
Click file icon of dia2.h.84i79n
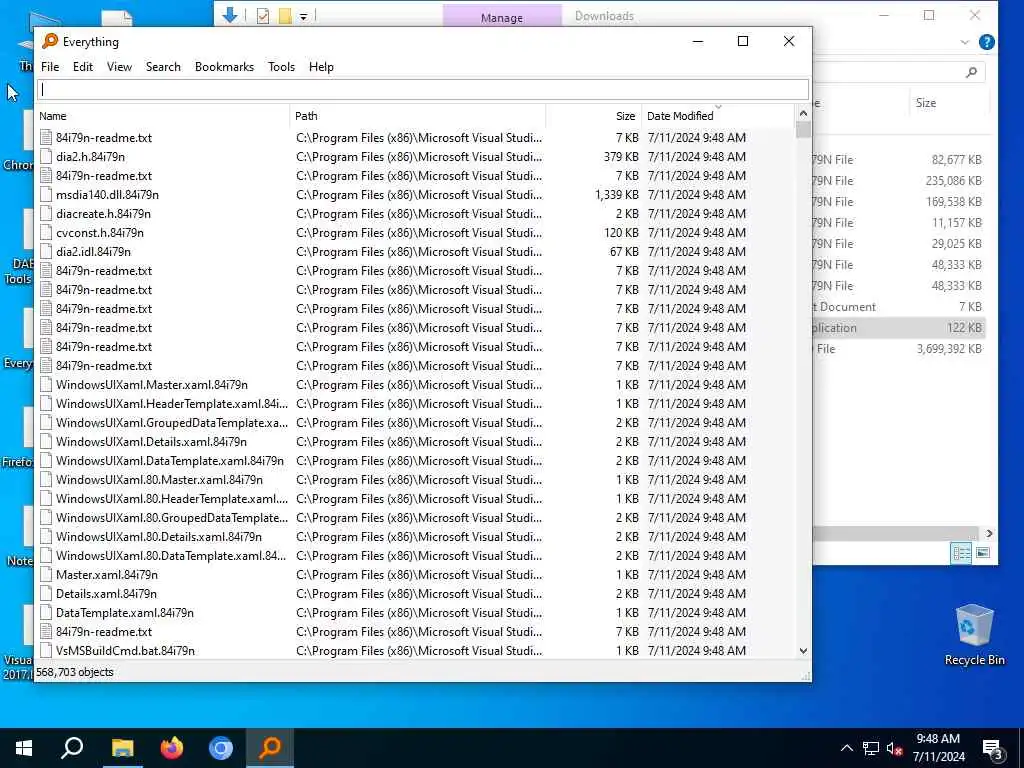point(46,157)
